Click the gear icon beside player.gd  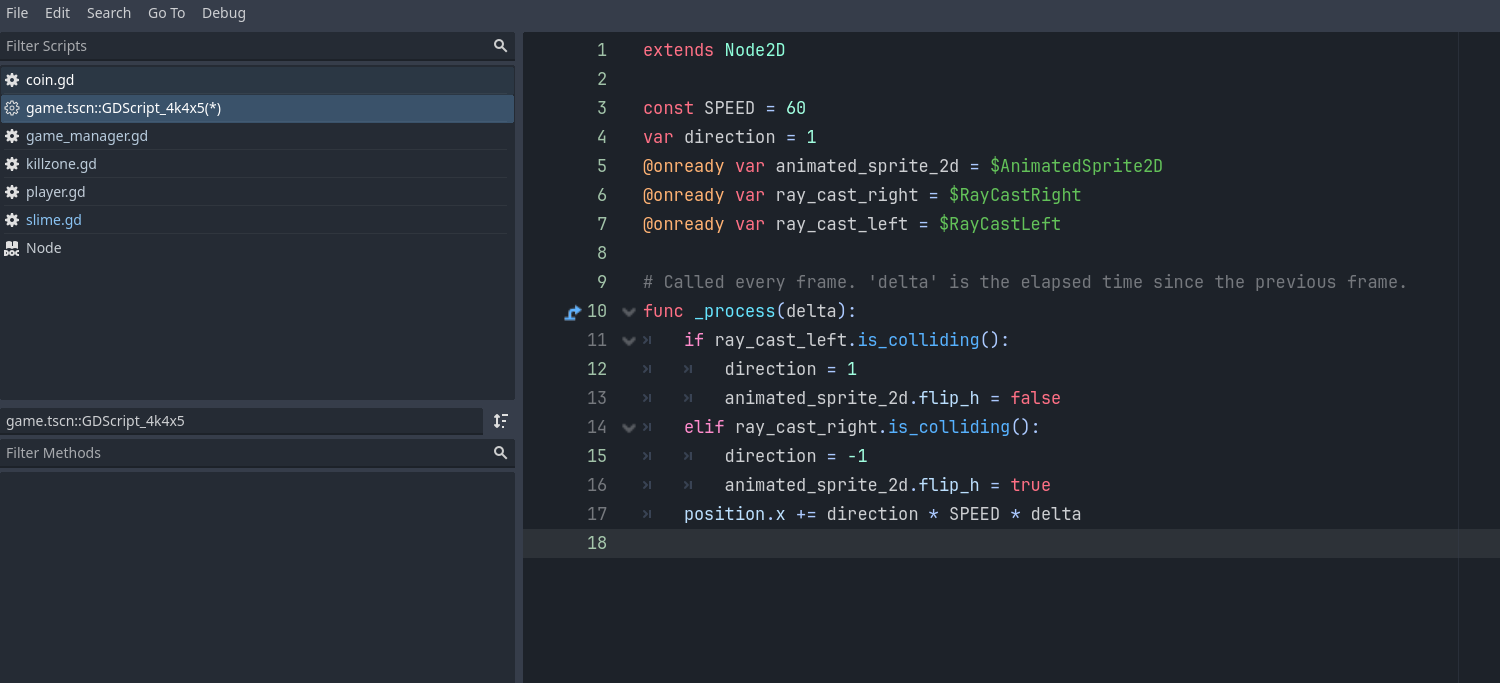coord(12,192)
